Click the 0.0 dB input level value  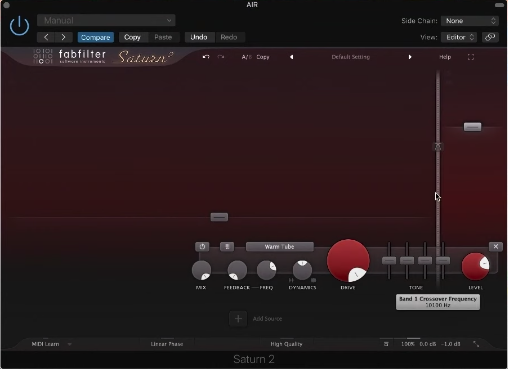pos(428,344)
